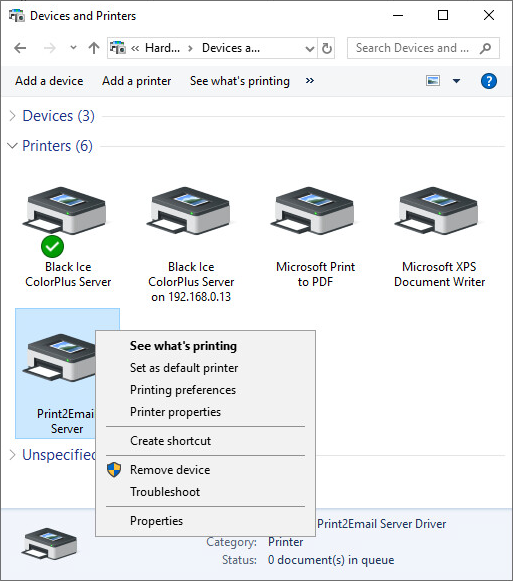Open Properties at bottom of context menu
513x581 pixels.
(x=206, y=521)
